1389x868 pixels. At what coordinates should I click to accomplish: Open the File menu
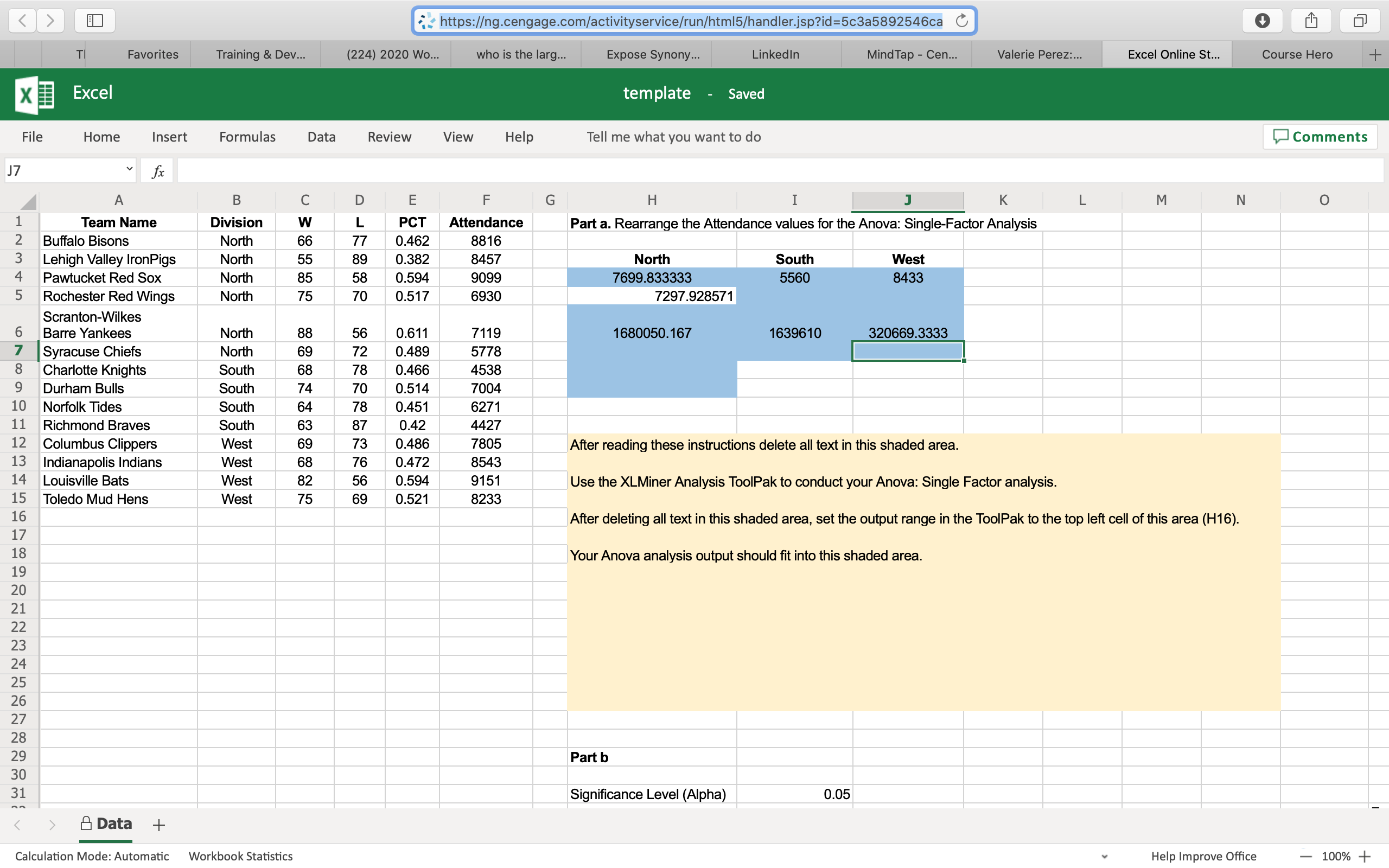[x=32, y=137]
